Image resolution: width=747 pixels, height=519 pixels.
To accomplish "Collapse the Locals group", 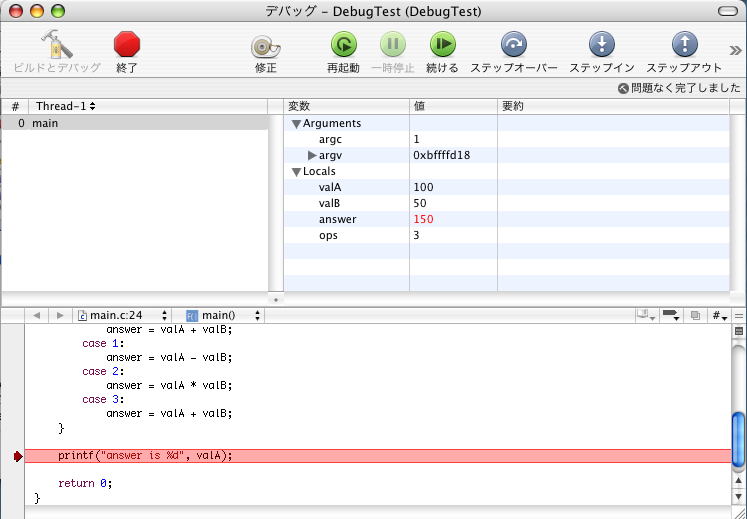I will click(296, 172).
